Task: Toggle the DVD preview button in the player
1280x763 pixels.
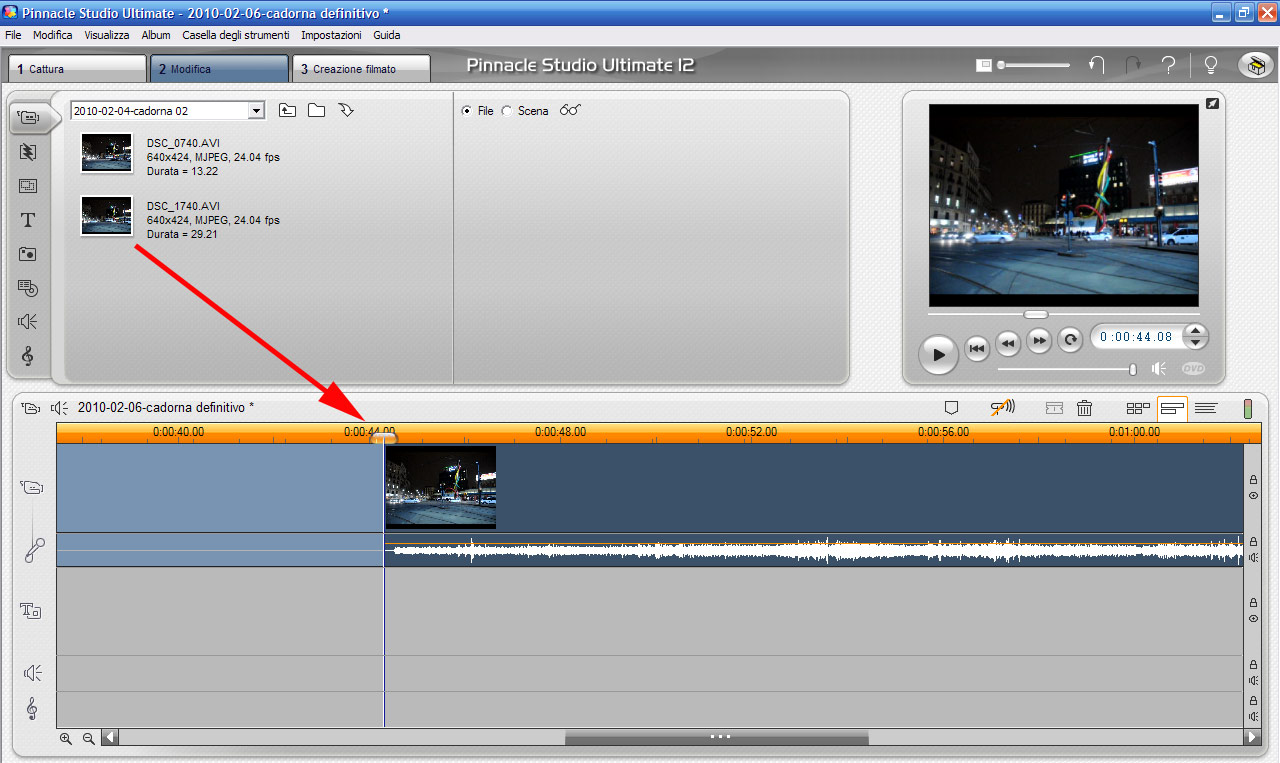Action: [1193, 369]
